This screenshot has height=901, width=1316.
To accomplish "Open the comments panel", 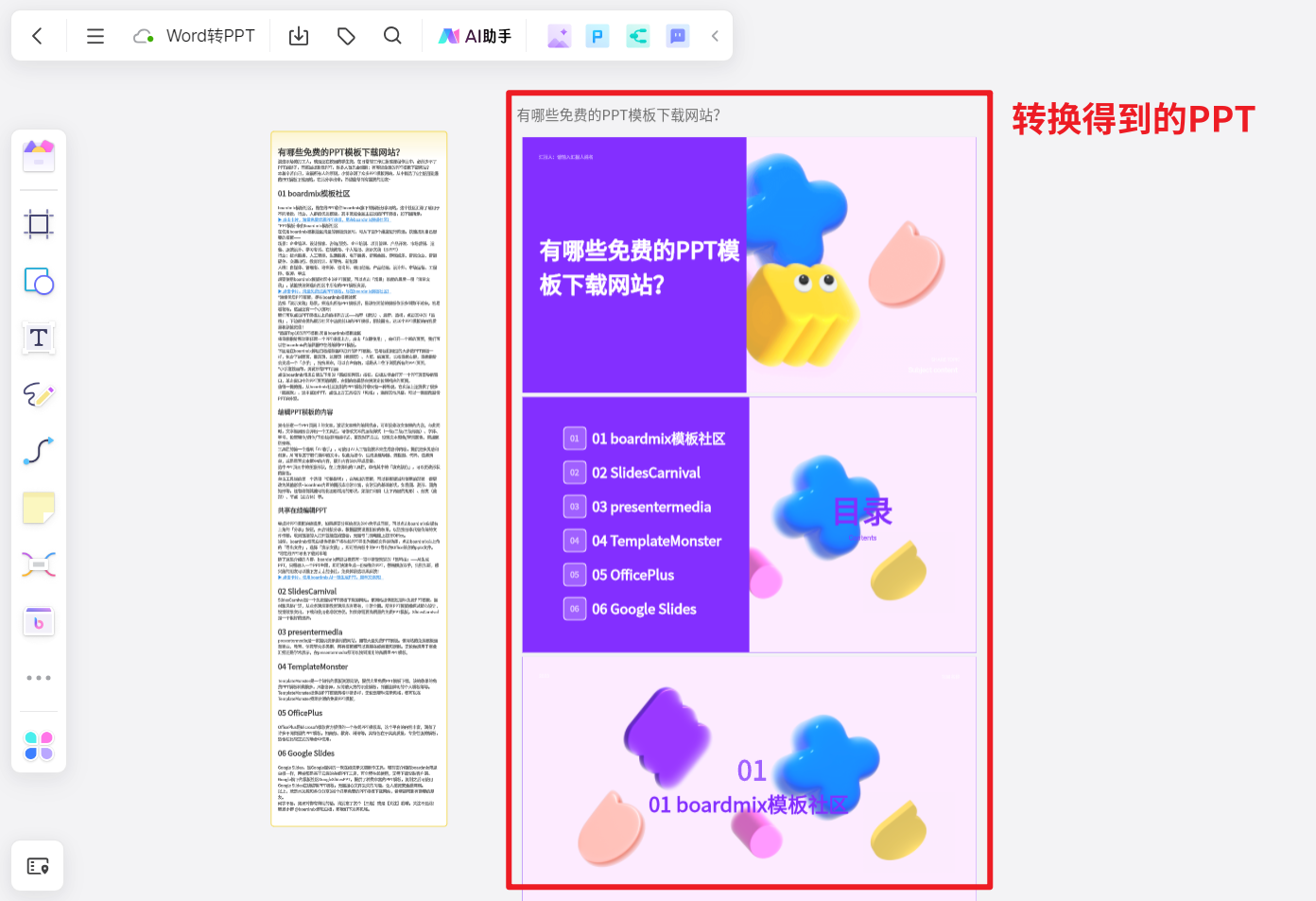I will (x=677, y=35).
